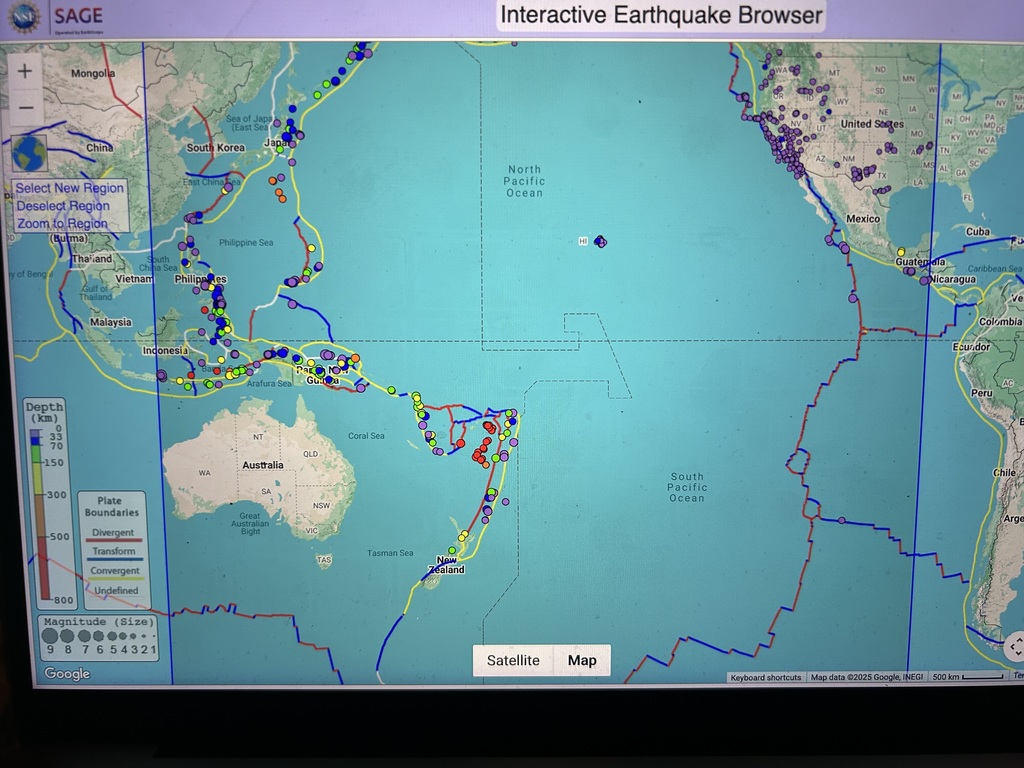The width and height of the screenshot is (1024, 768).
Task: Choose Deselect Region
Action: (x=63, y=206)
